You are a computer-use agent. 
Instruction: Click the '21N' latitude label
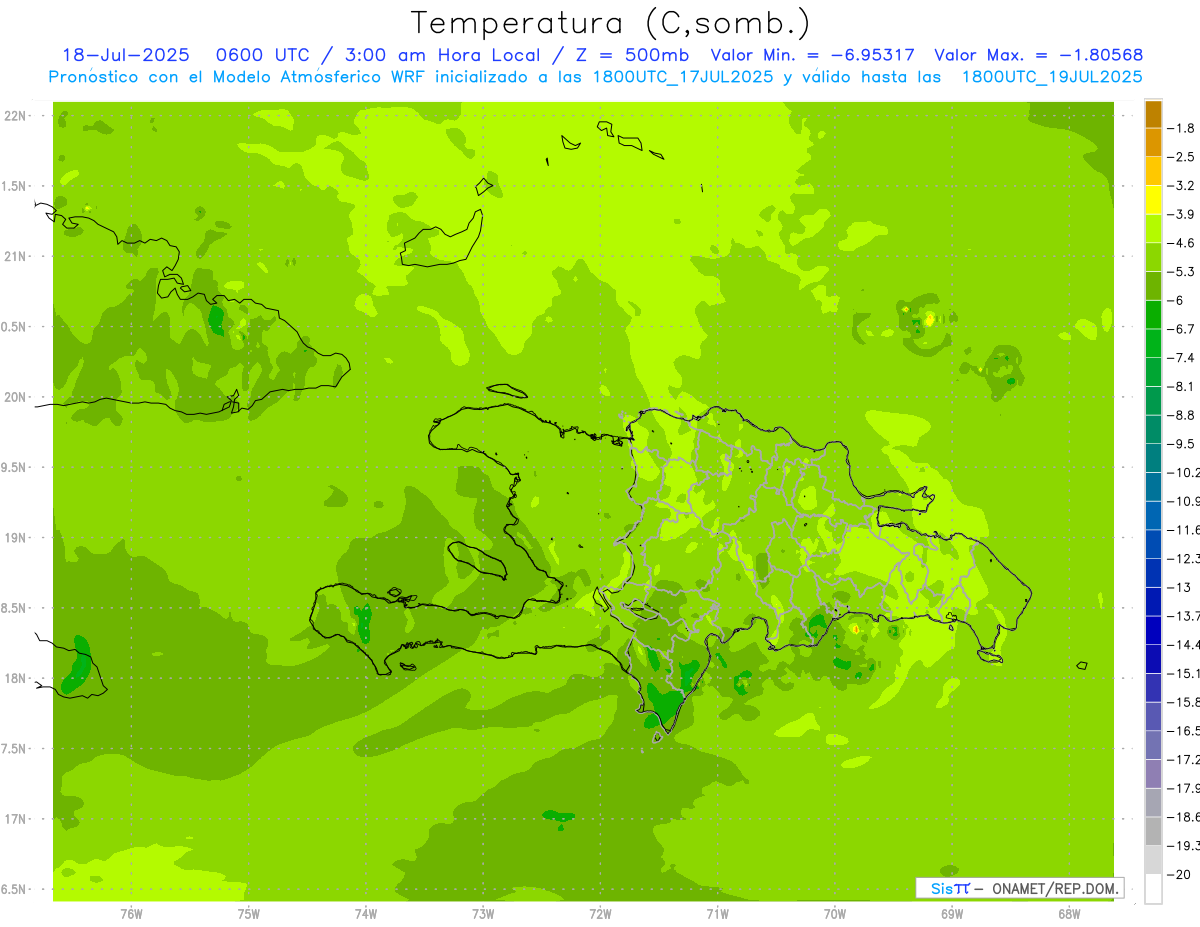(15, 257)
